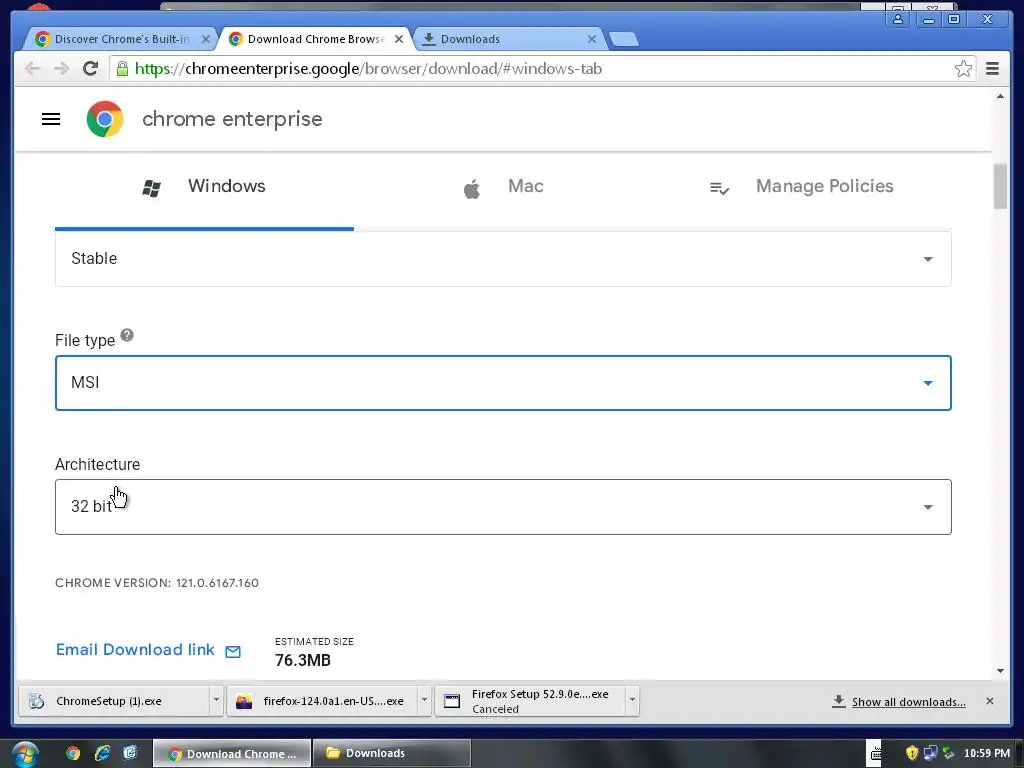Open firefox-124.0a1 download options arrow
The image size is (1024, 768).
click(x=424, y=700)
